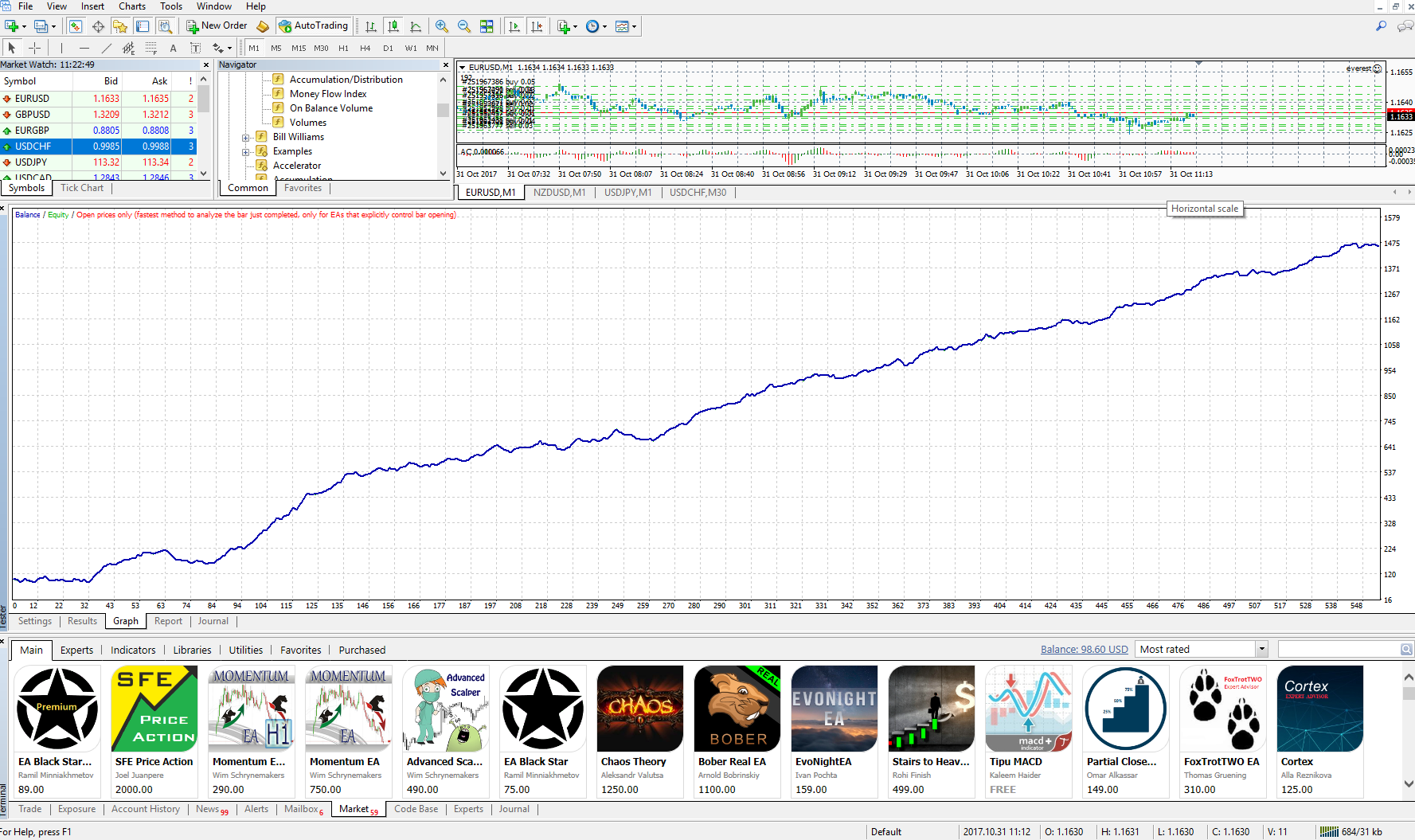Switch to the NZDUSD,M1 chart tab
Screen dimensions: 1415x840
pyautogui.click(x=559, y=193)
